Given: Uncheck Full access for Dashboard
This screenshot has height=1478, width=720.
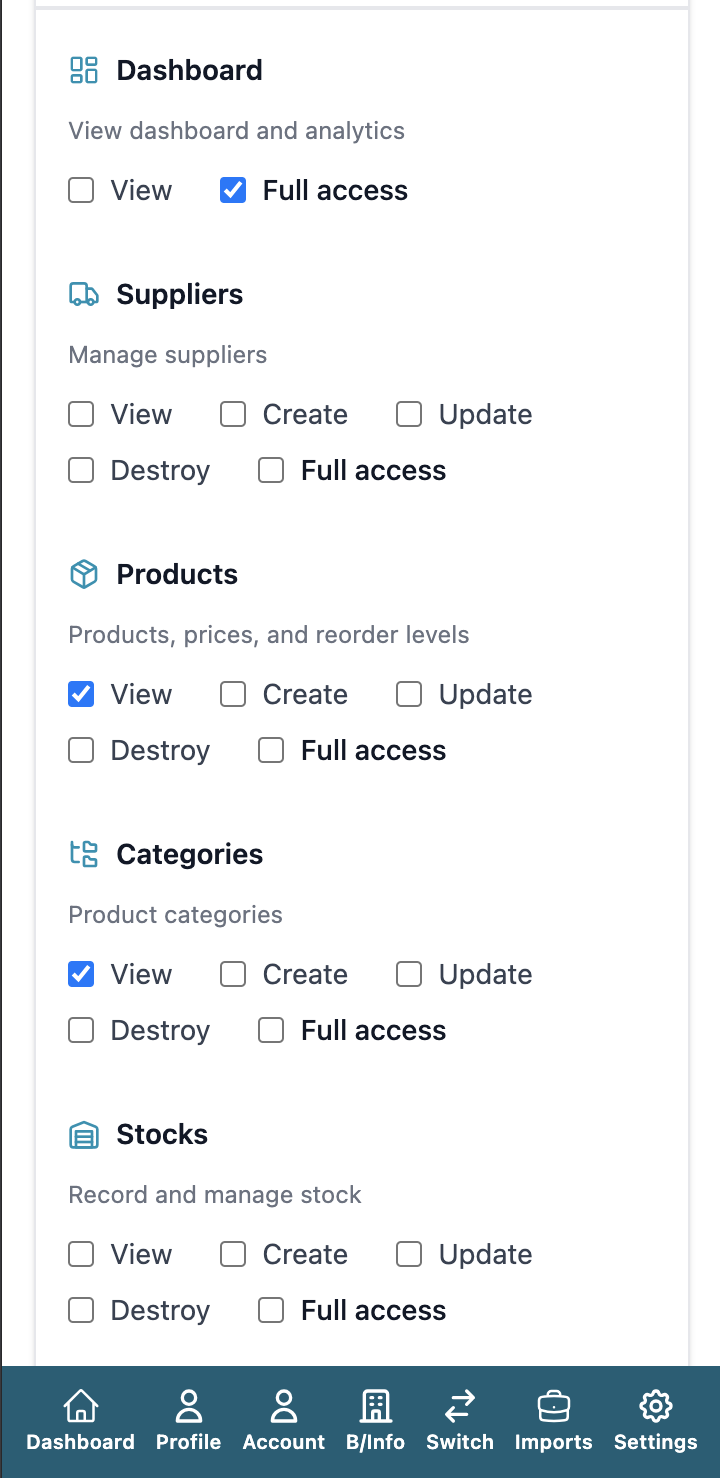Looking at the screenshot, I should [232, 190].
